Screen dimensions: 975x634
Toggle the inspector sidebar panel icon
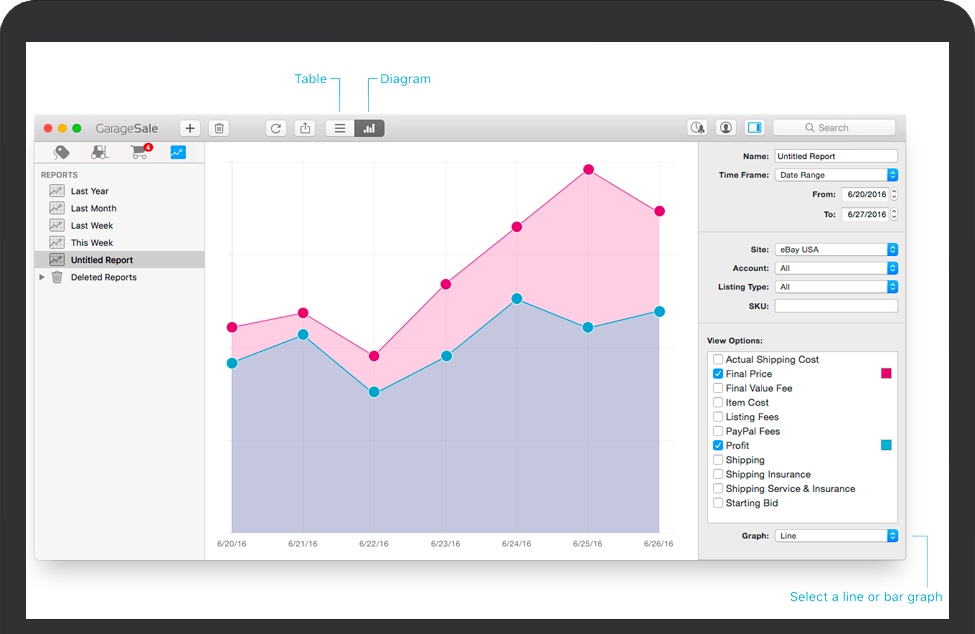pos(754,128)
